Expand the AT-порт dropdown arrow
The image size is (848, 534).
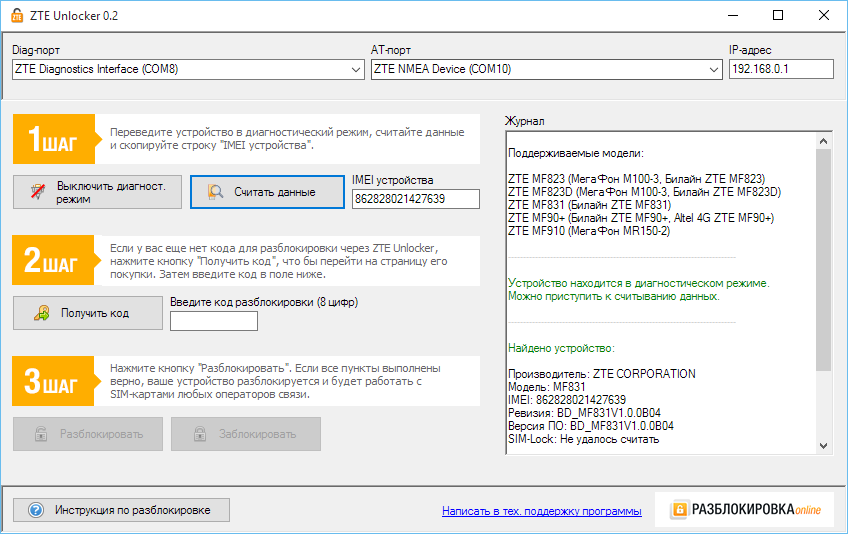pos(713,69)
